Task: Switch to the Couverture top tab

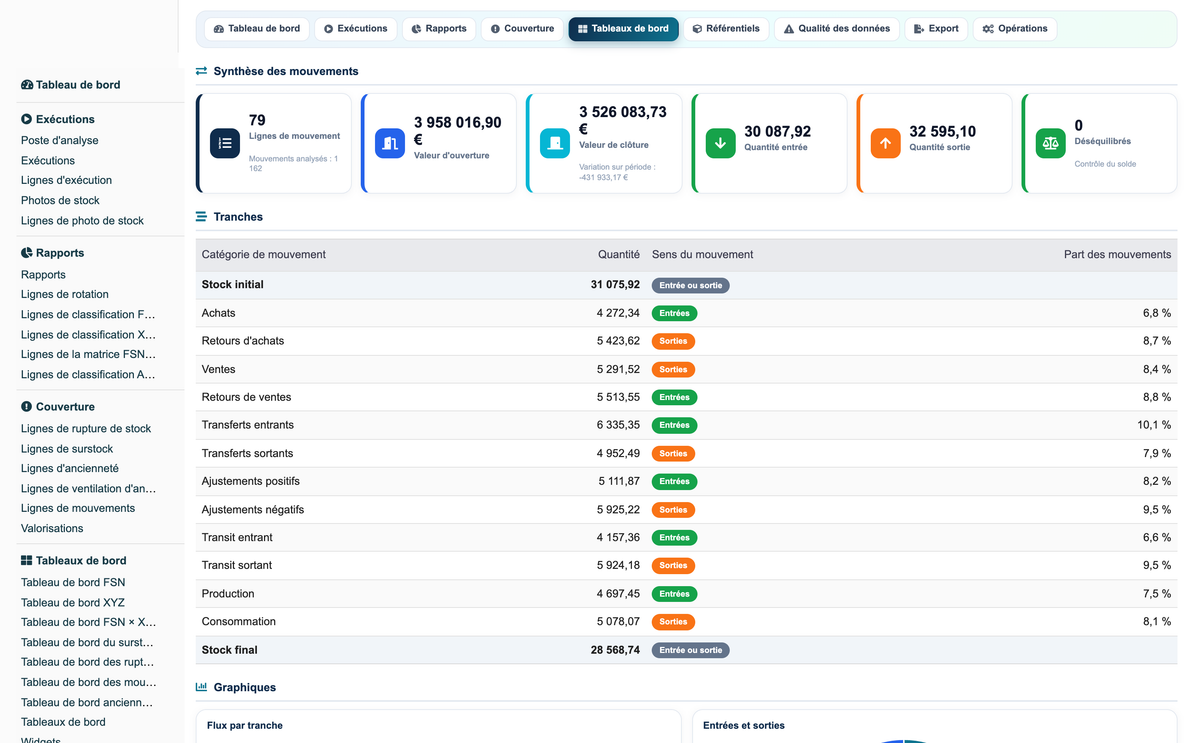Action: [522, 29]
